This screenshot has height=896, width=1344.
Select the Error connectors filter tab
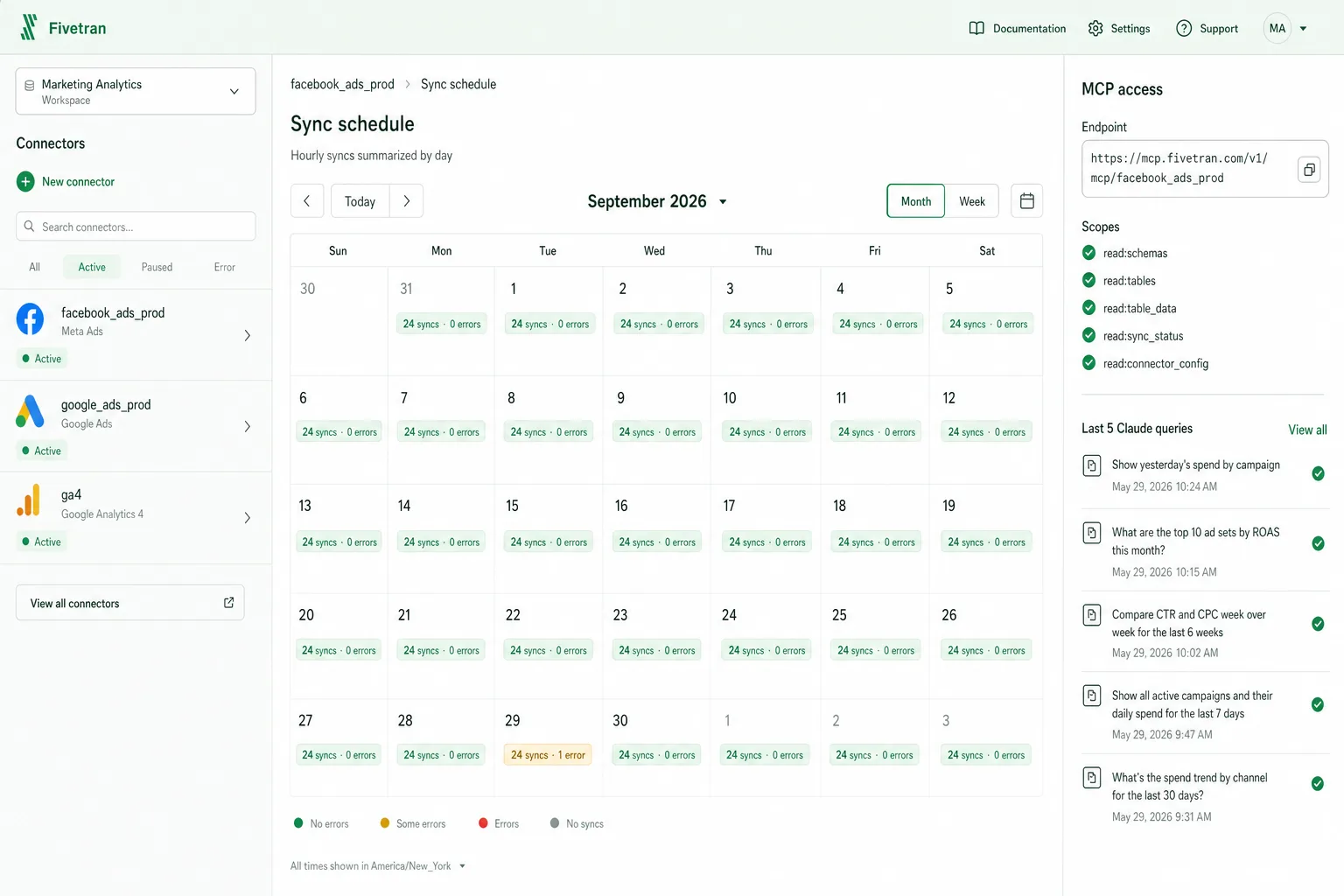point(225,267)
